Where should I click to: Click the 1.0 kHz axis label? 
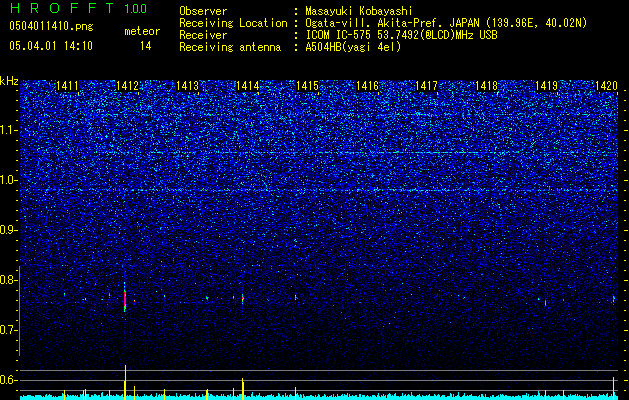tap(9, 180)
